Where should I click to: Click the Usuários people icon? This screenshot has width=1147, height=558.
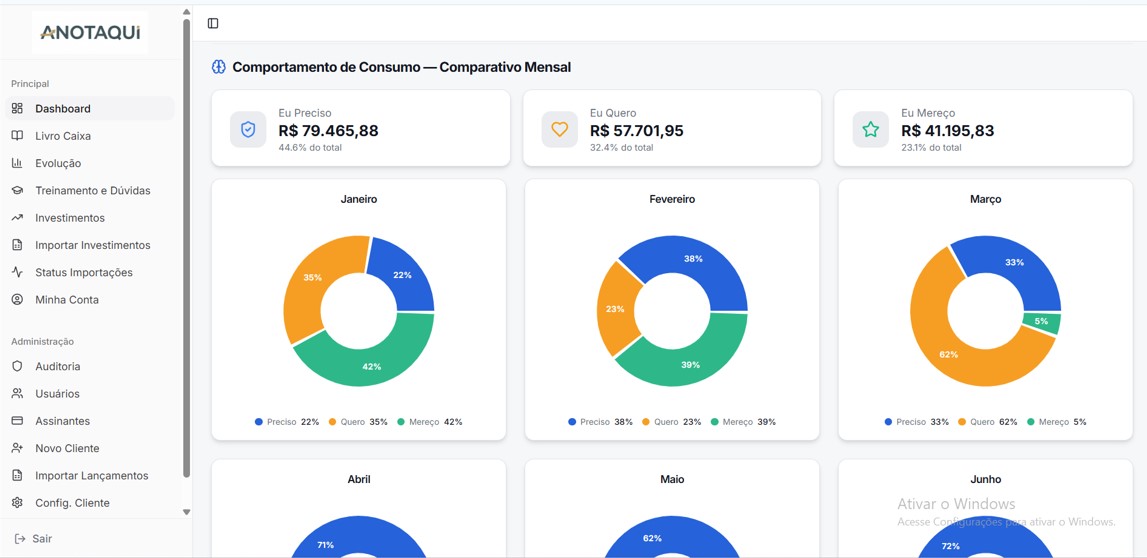[x=18, y=393]
